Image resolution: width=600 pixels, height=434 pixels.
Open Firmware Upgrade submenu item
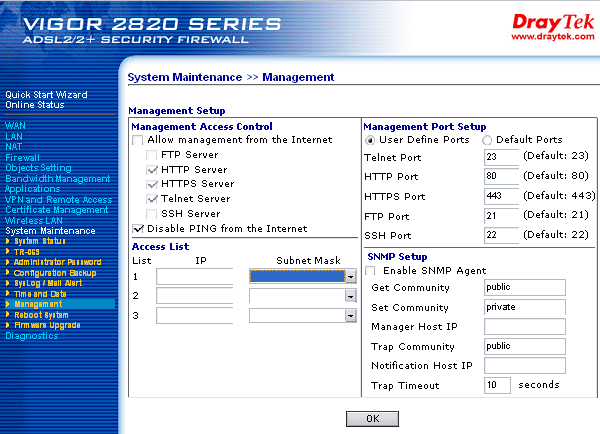[47, 325]
